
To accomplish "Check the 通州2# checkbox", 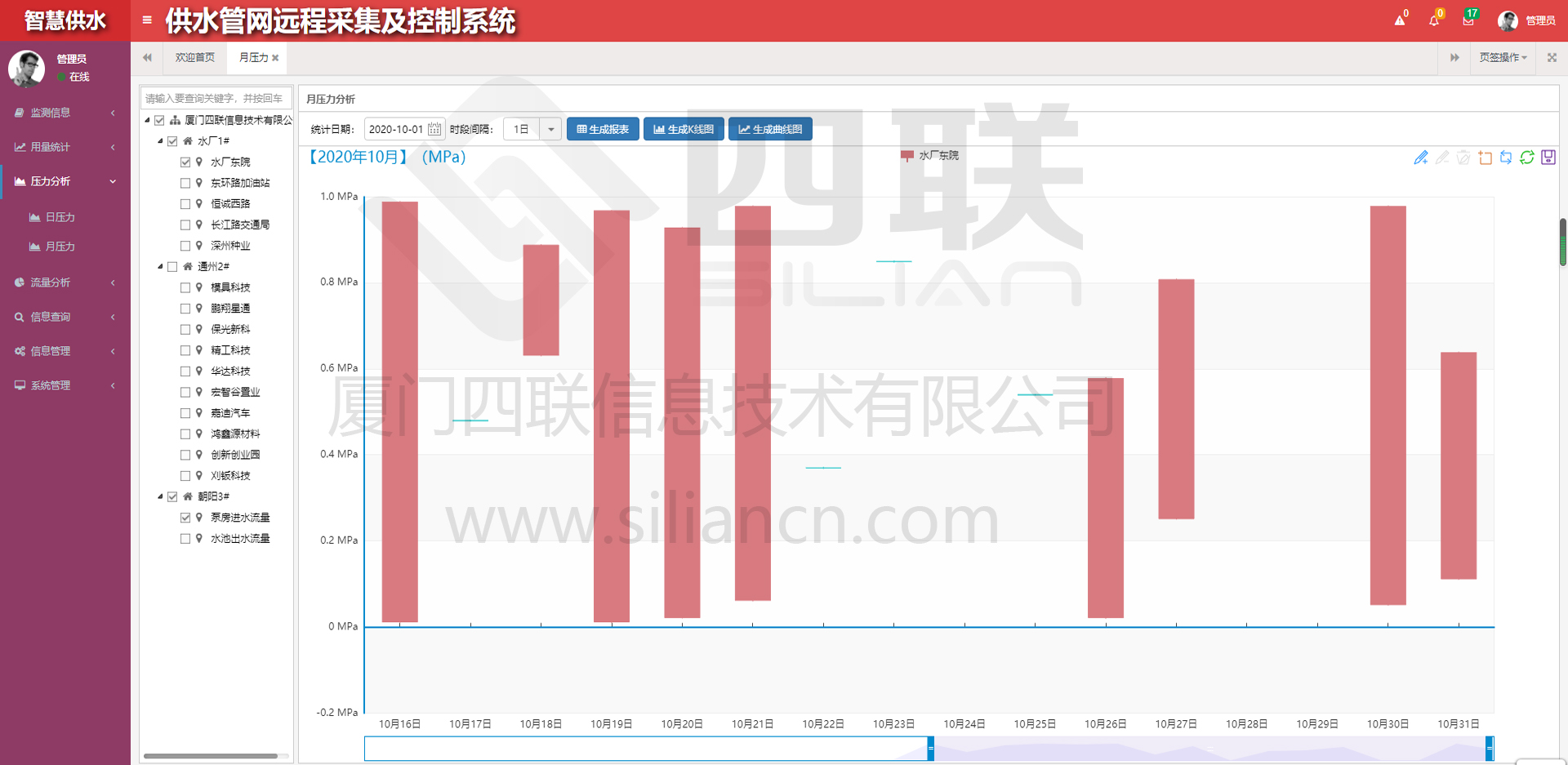I will click(x=173, y=267).
